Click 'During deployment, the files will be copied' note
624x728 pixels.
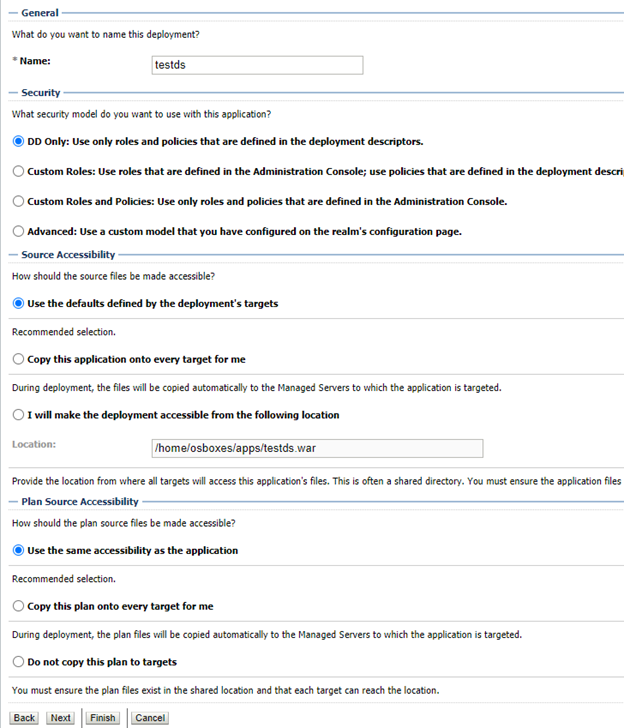click(257, 388)
